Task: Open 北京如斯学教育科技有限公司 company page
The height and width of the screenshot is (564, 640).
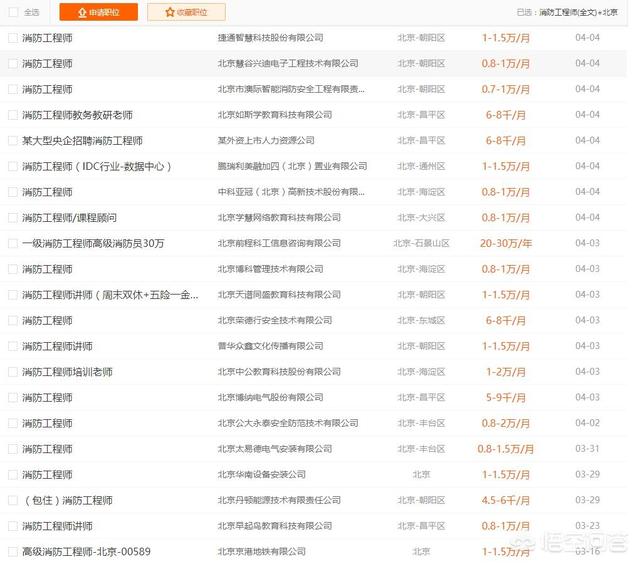Action: coord(275,115)
